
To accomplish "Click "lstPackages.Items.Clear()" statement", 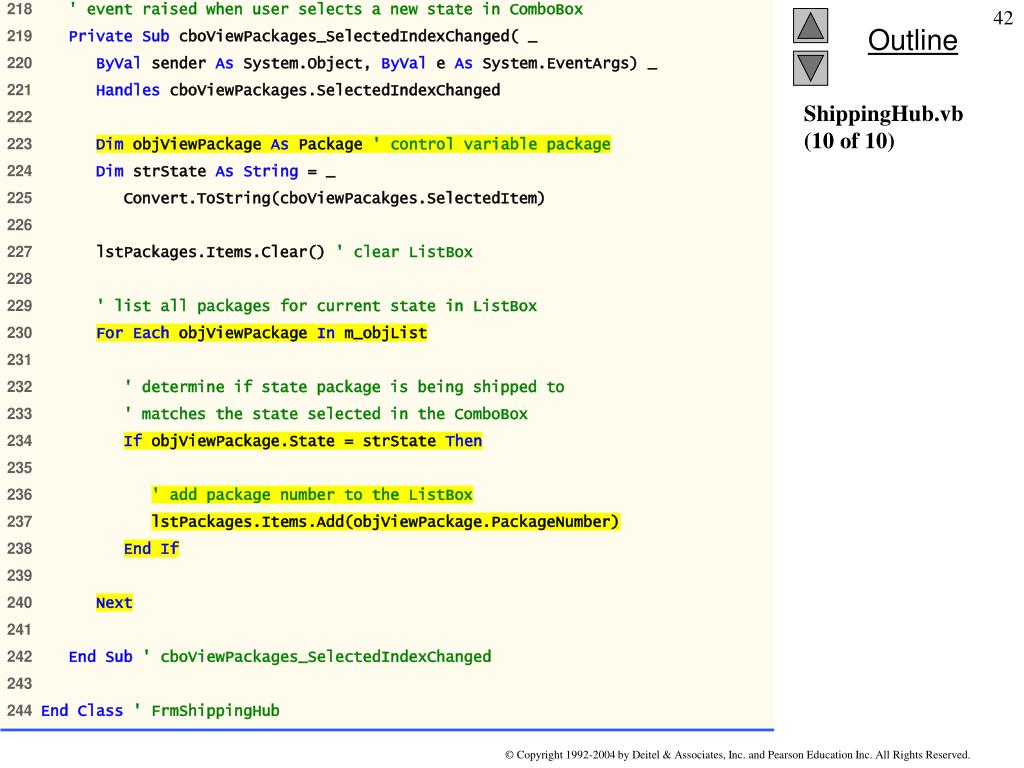I will (210, 252).
